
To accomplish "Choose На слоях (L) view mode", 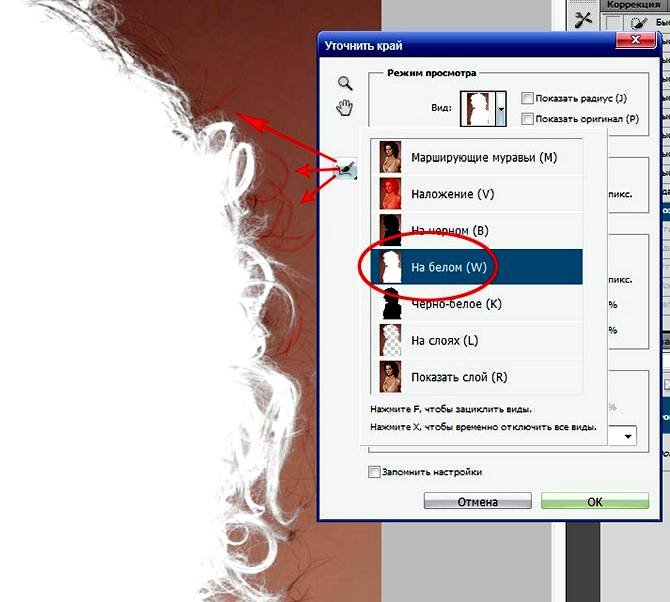I will coord(476,341).
